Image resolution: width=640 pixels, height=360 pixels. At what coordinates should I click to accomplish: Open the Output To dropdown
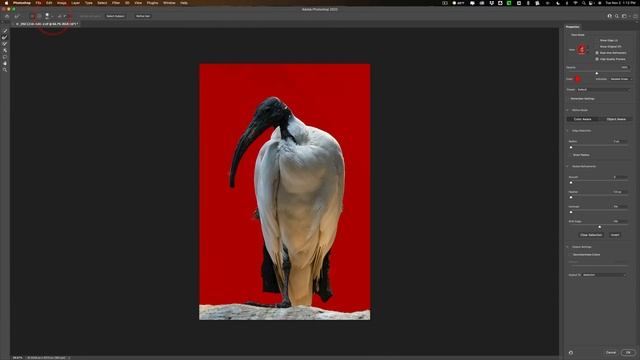[x=604, y=275]
